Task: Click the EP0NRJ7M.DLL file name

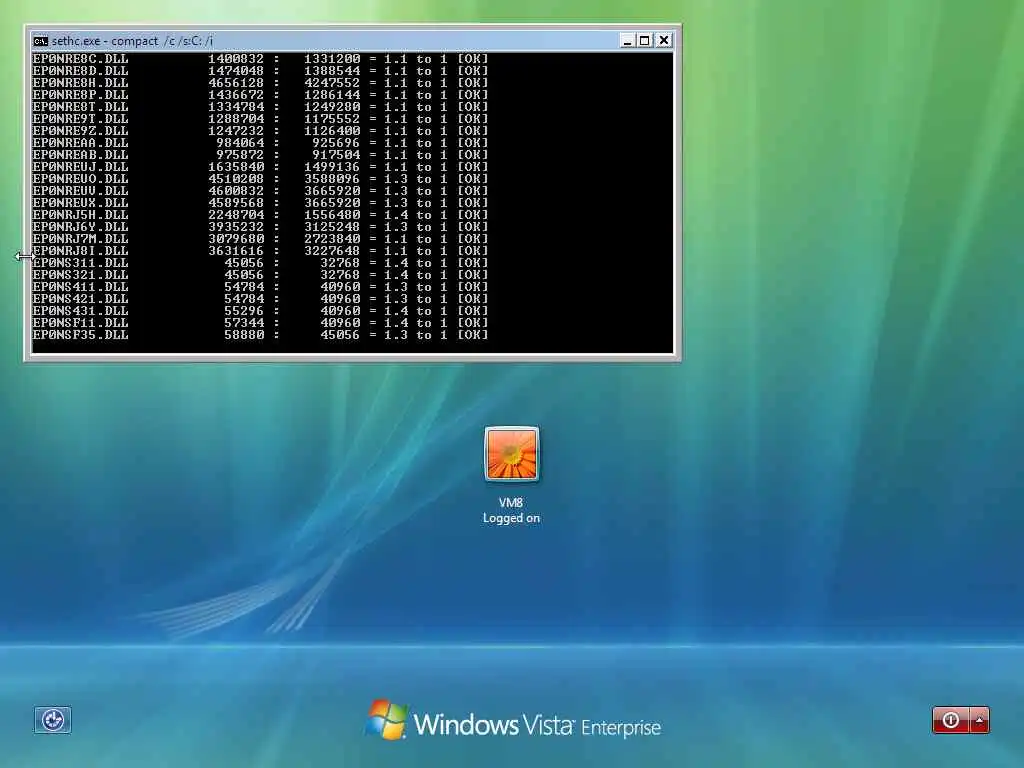Action: 80,238
